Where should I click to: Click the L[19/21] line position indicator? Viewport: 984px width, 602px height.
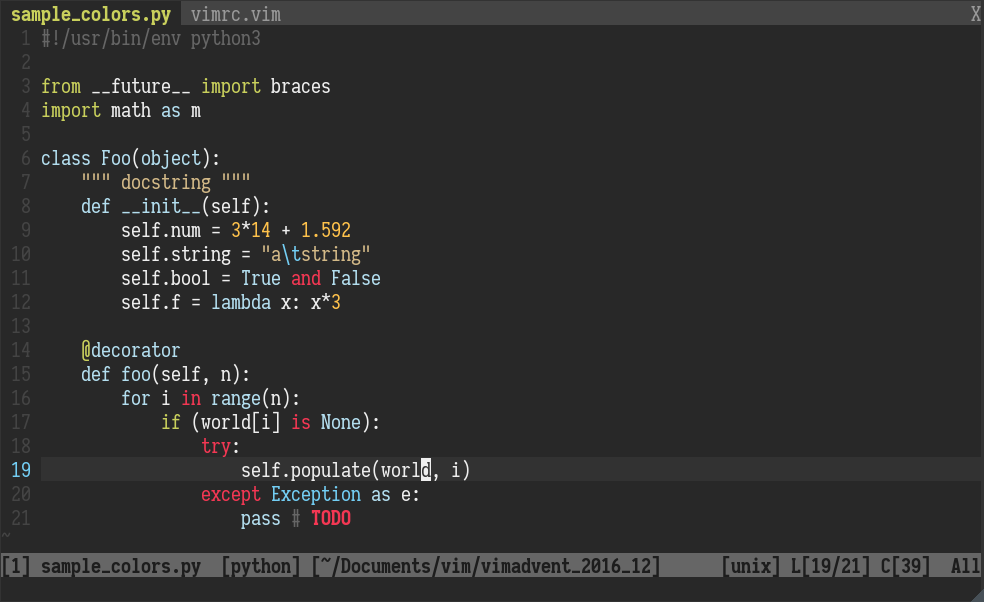click(830, 566)
